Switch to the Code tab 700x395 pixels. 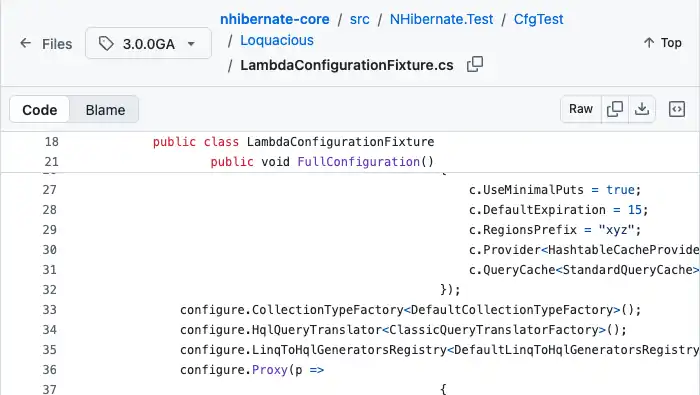(40, 110)
